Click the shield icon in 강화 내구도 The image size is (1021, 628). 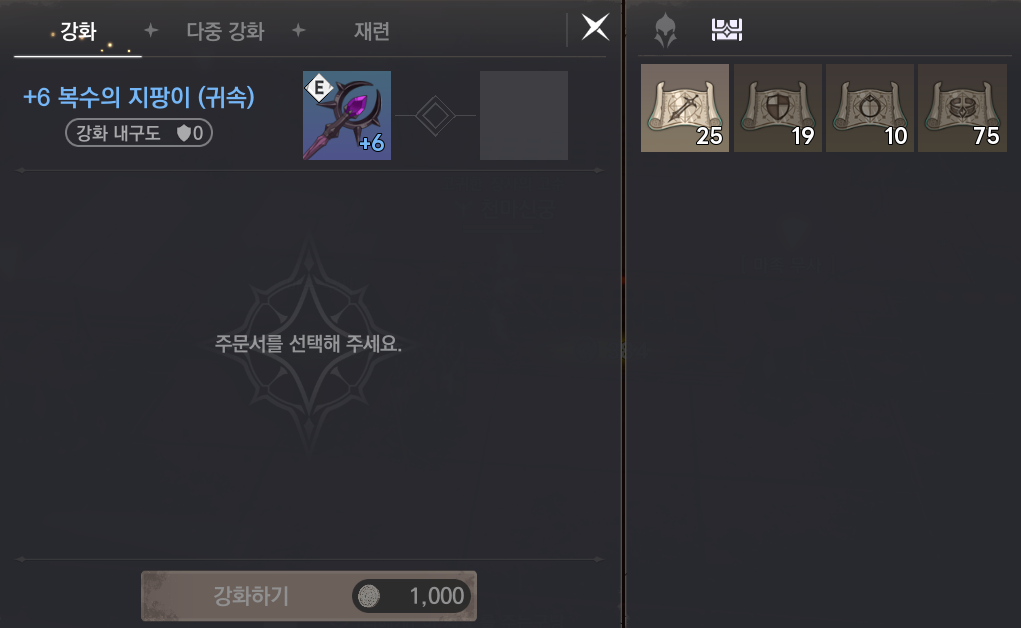coord(184,134)
